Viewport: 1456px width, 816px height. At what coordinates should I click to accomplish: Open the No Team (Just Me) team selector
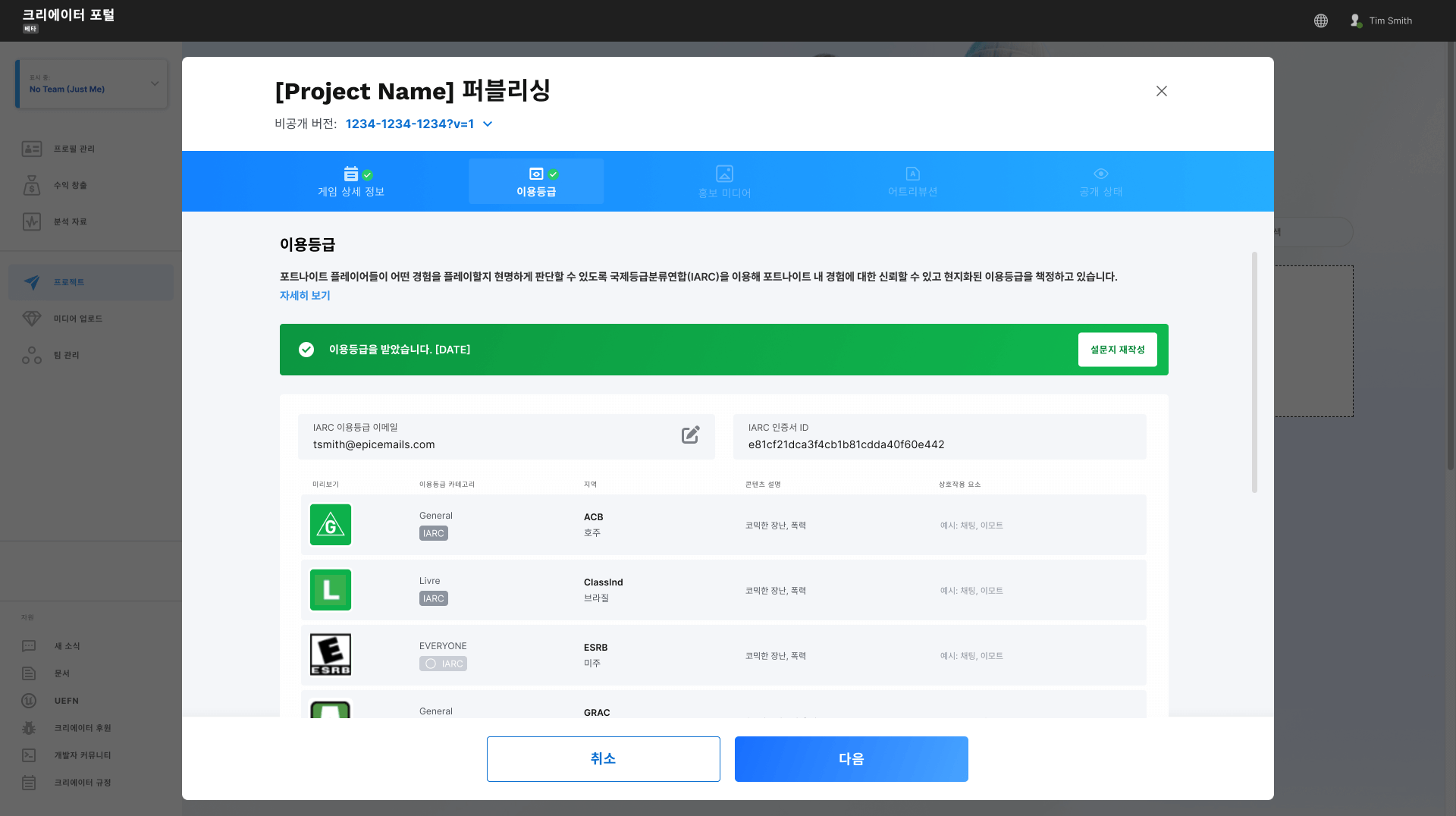coord(92,83)
